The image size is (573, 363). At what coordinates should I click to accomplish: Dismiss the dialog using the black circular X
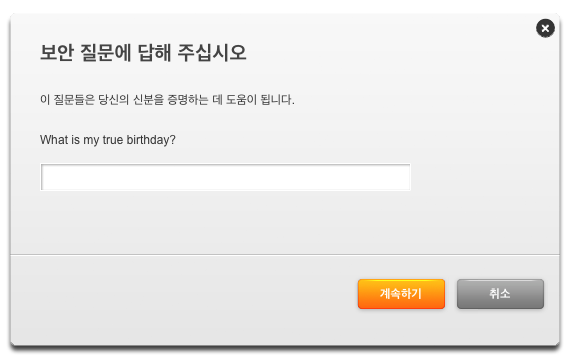click(545, 28)
